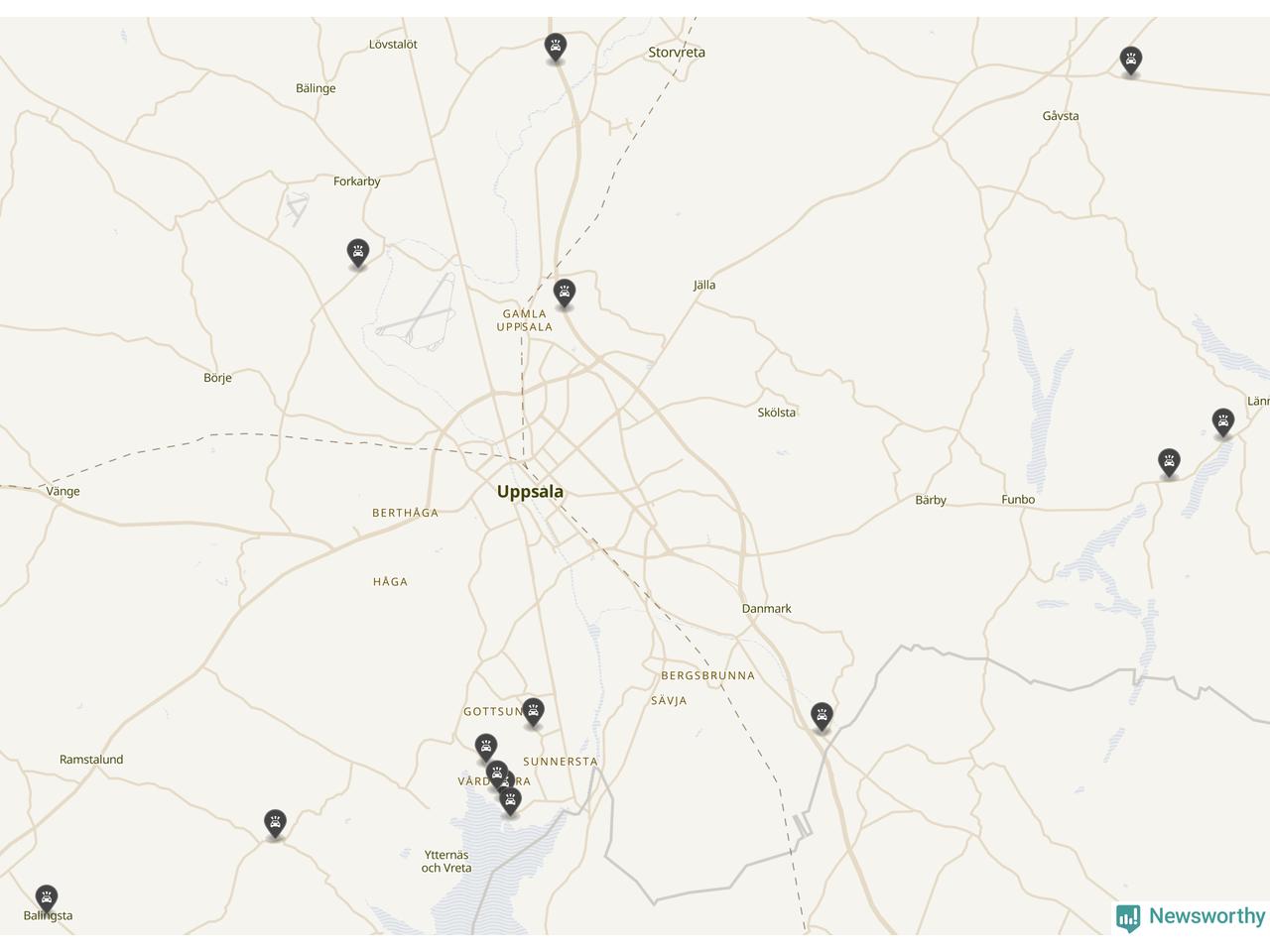This screenshot has height=952, width=1270.
Task: Click the easternmost car marker near Länna
Action: click(1223, 422)
